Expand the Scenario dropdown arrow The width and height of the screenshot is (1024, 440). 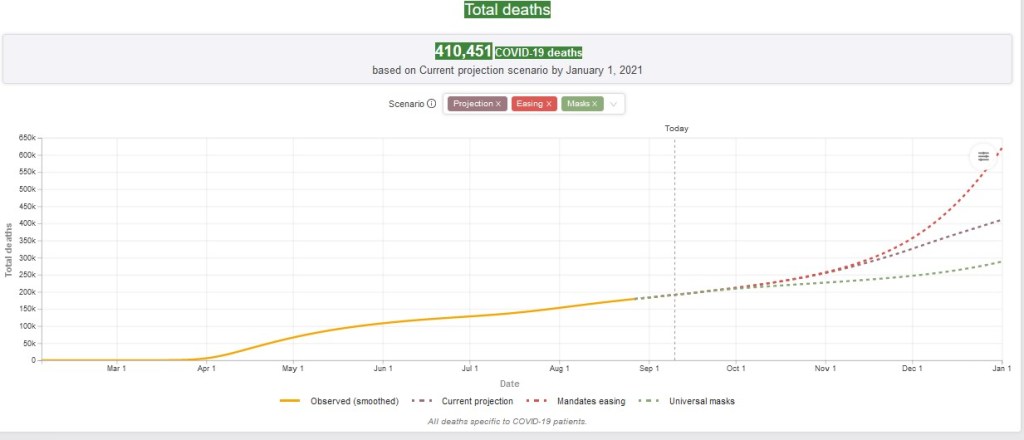614,104
